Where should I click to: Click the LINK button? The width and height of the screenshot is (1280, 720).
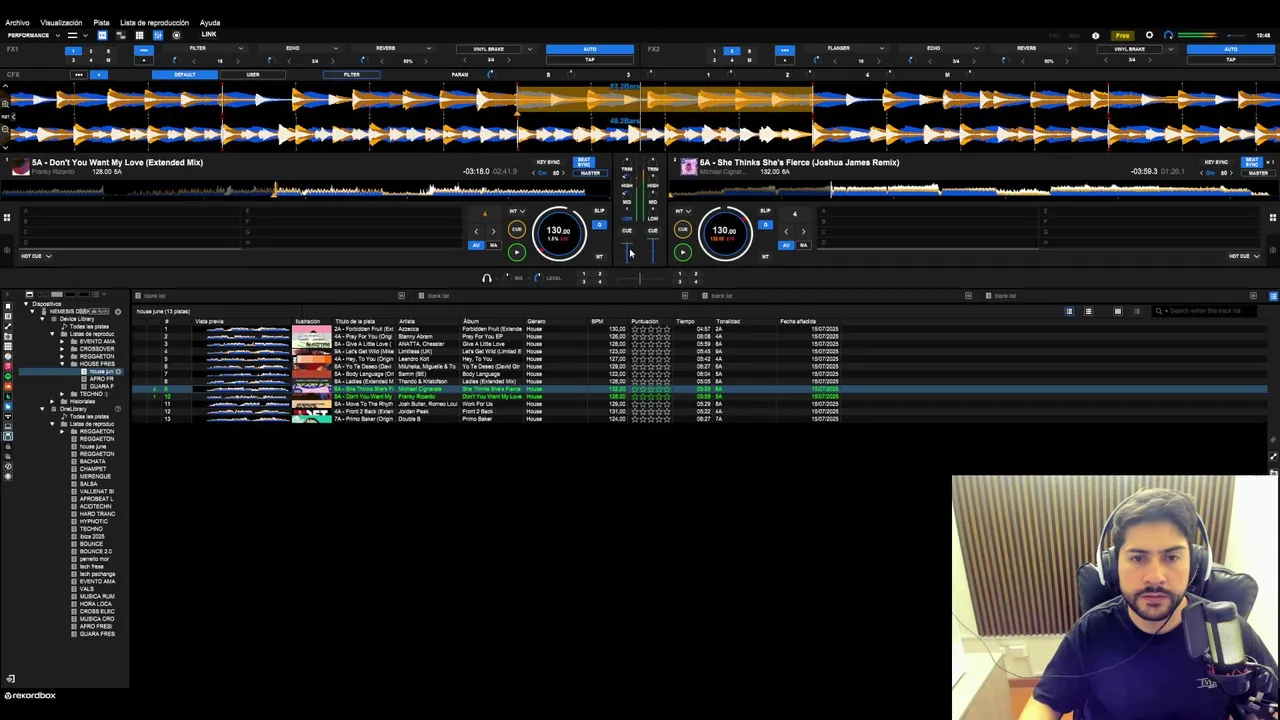pyautogui.click(x=209, y=35)
